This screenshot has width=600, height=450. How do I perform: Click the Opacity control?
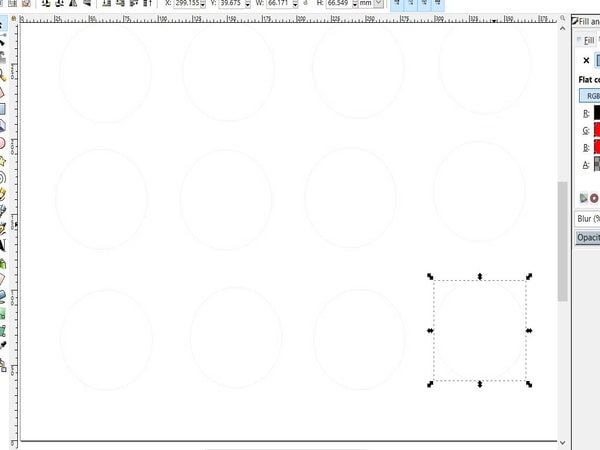coord(588,238)
